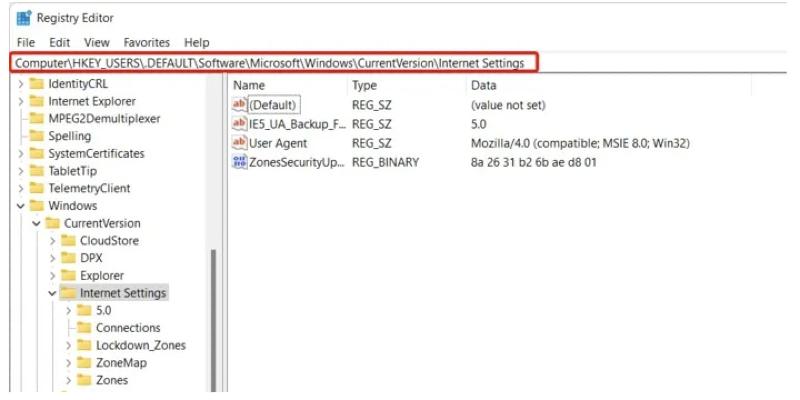Image resolution: width=800 pixels, height=400 pixels.
Task: Collapse the Internet Settings key
Action: point(53,293)
